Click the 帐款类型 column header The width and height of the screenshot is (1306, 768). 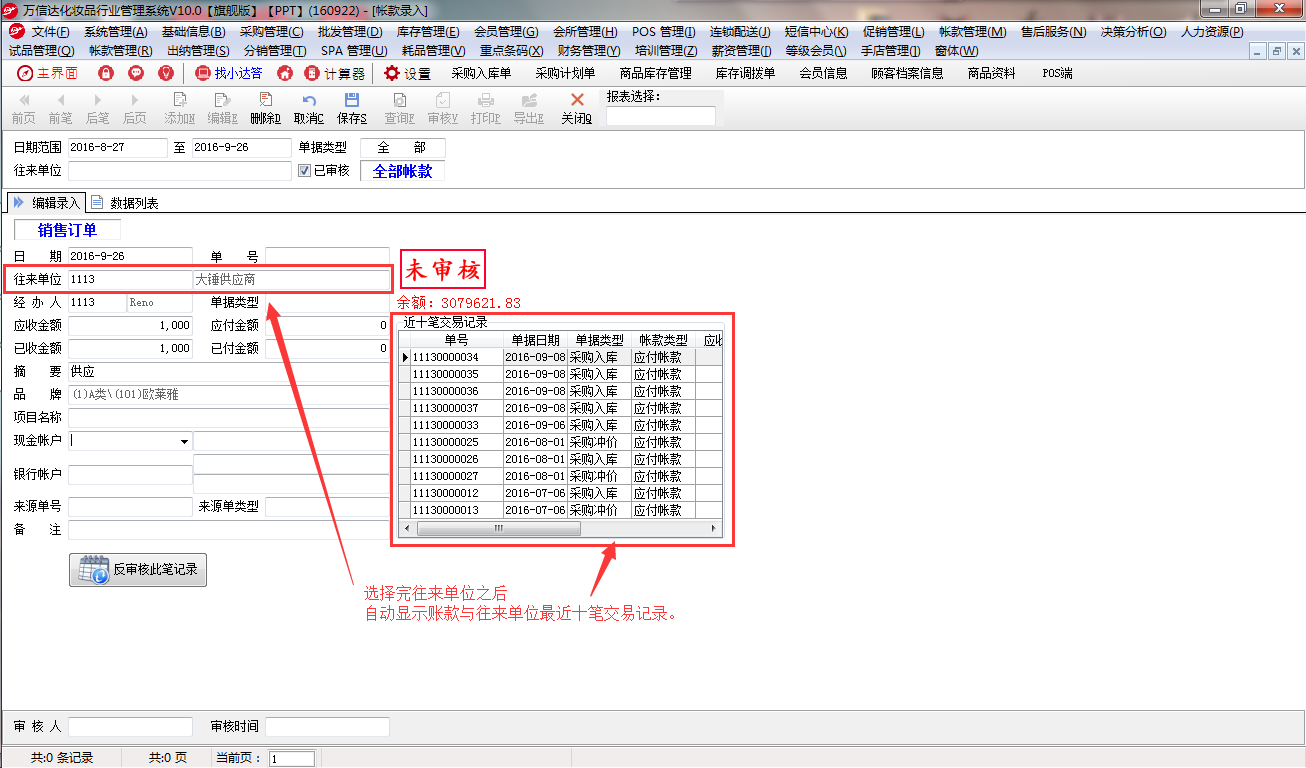(x=663, y=341)
